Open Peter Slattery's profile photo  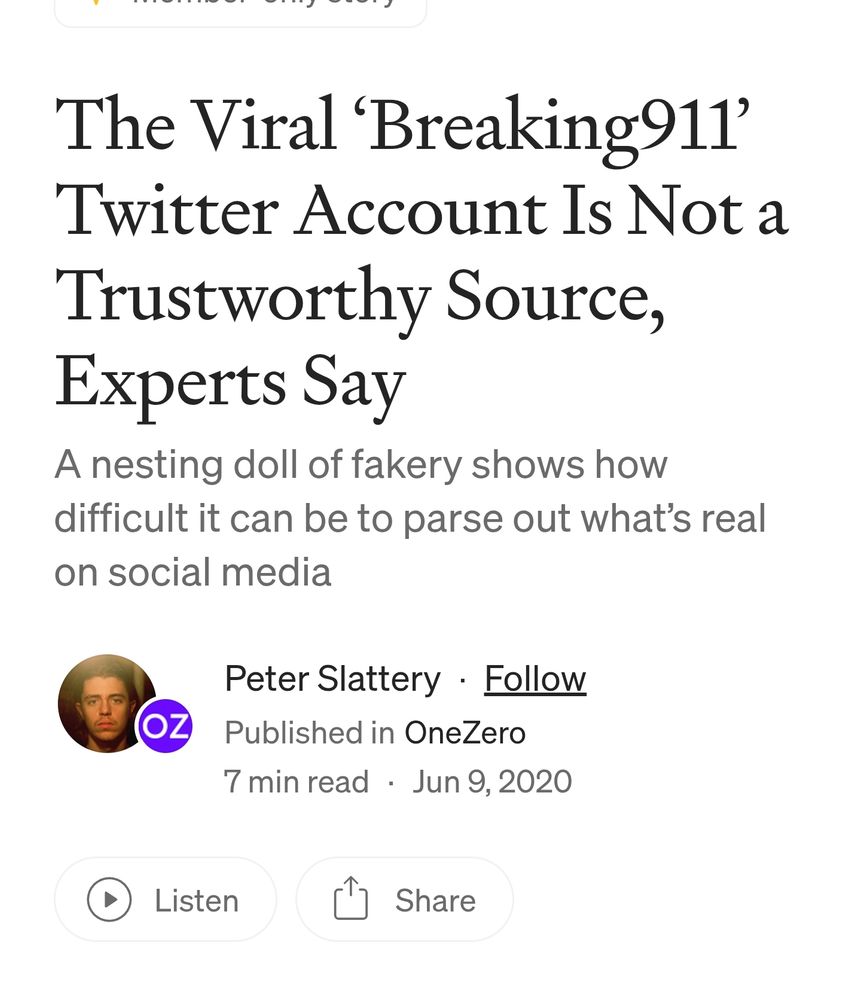pos(106,702)
